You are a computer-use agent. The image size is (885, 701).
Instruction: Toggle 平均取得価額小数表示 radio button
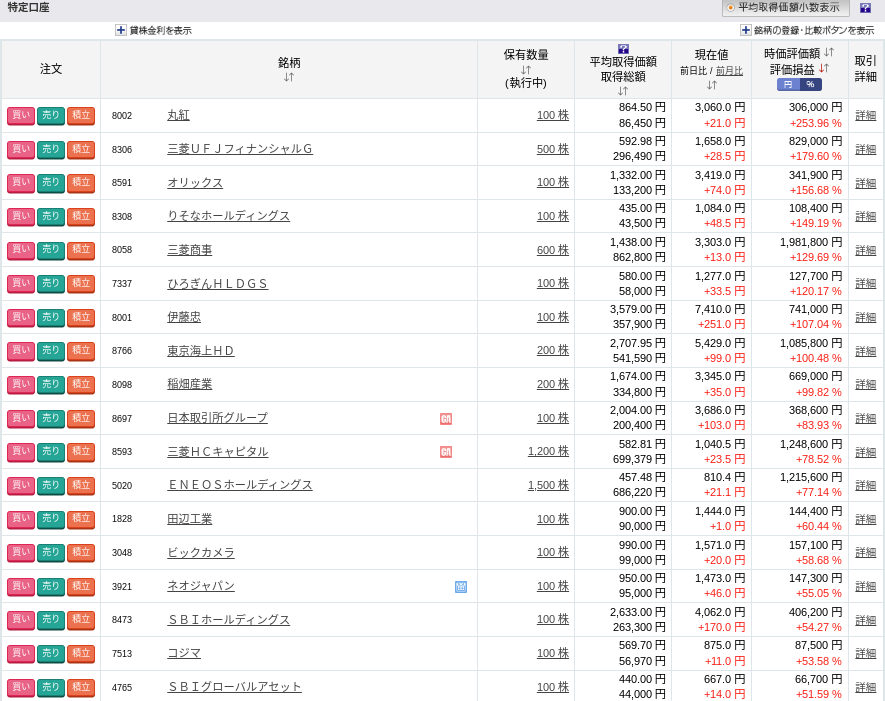pyautogui.click(x=730, y=8)
